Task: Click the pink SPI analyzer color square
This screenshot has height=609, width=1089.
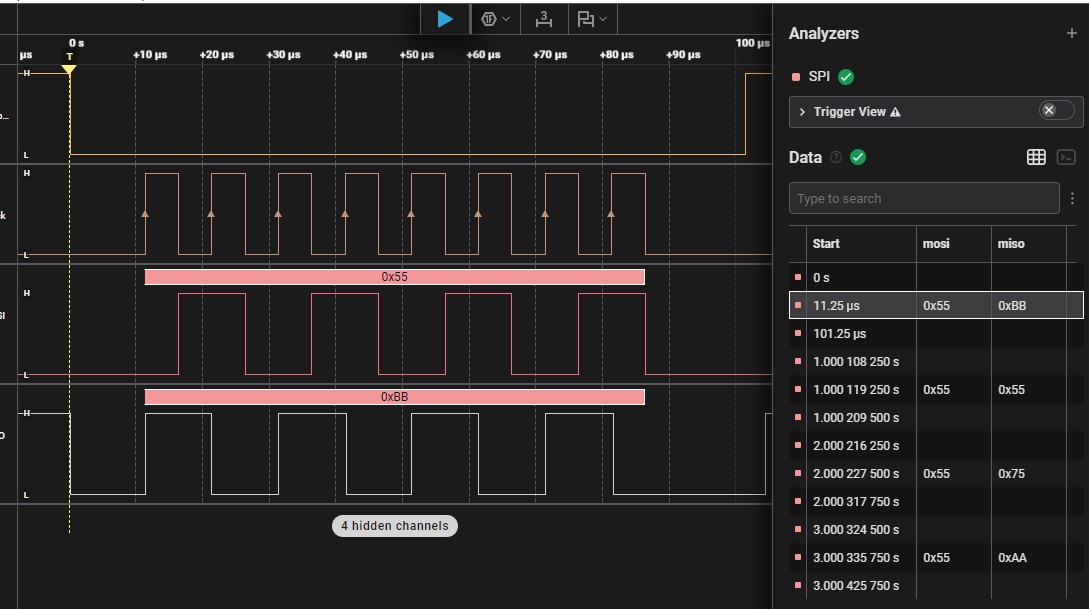Action: (796, 77)
